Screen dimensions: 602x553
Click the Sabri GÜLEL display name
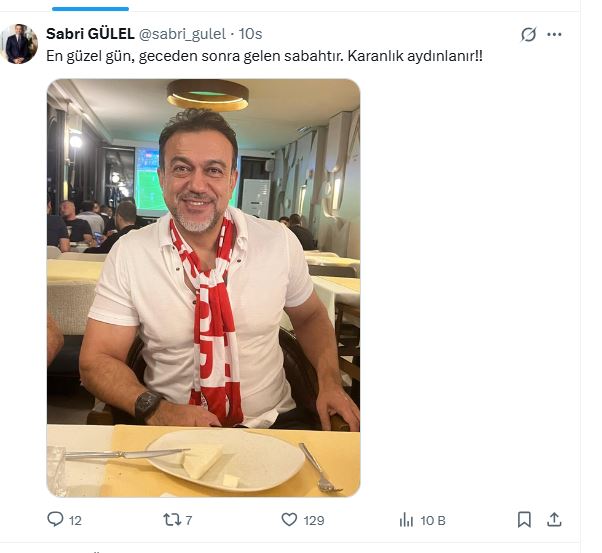coord(90,34)
